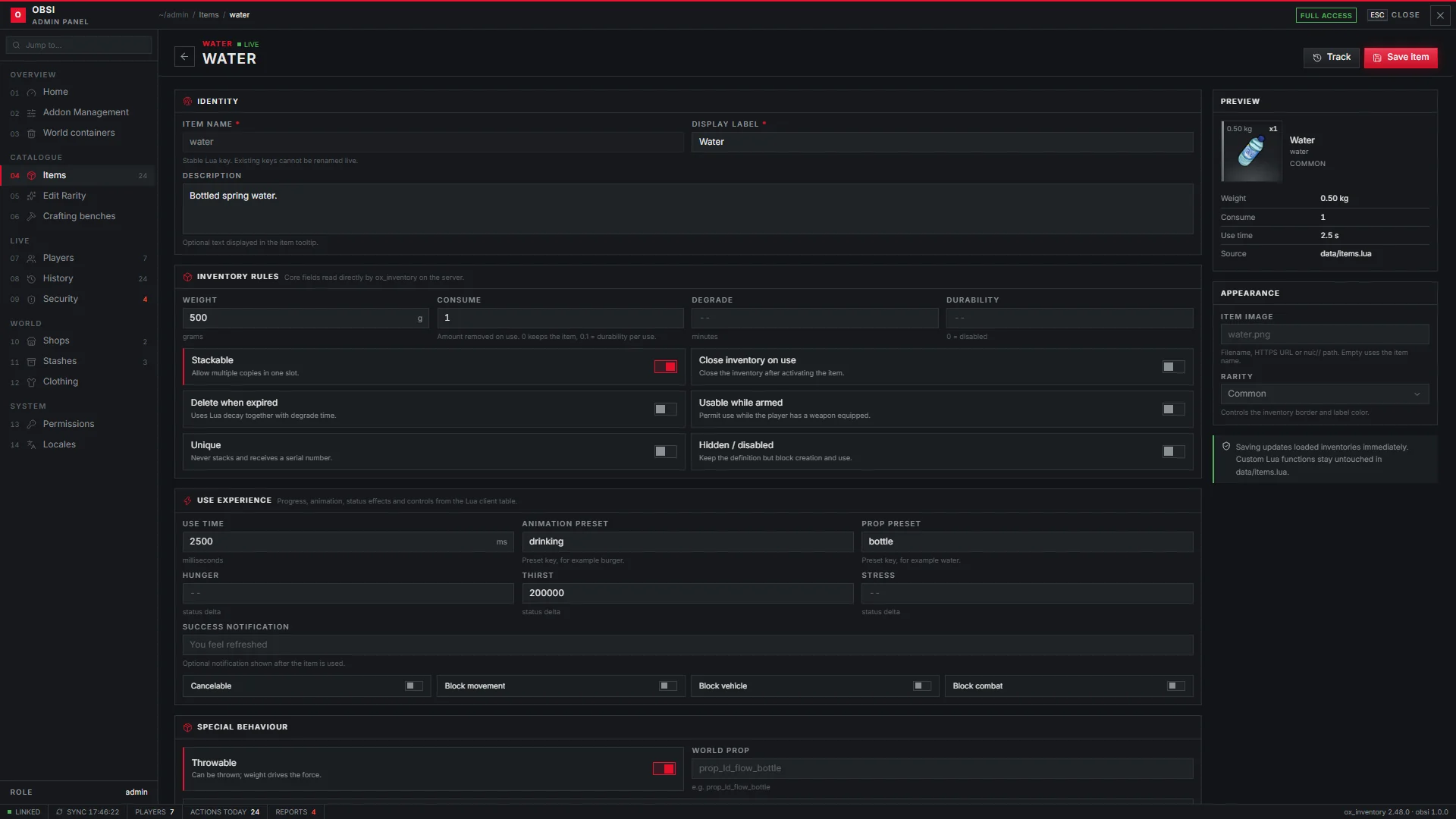Click the Players people icon

31,259
